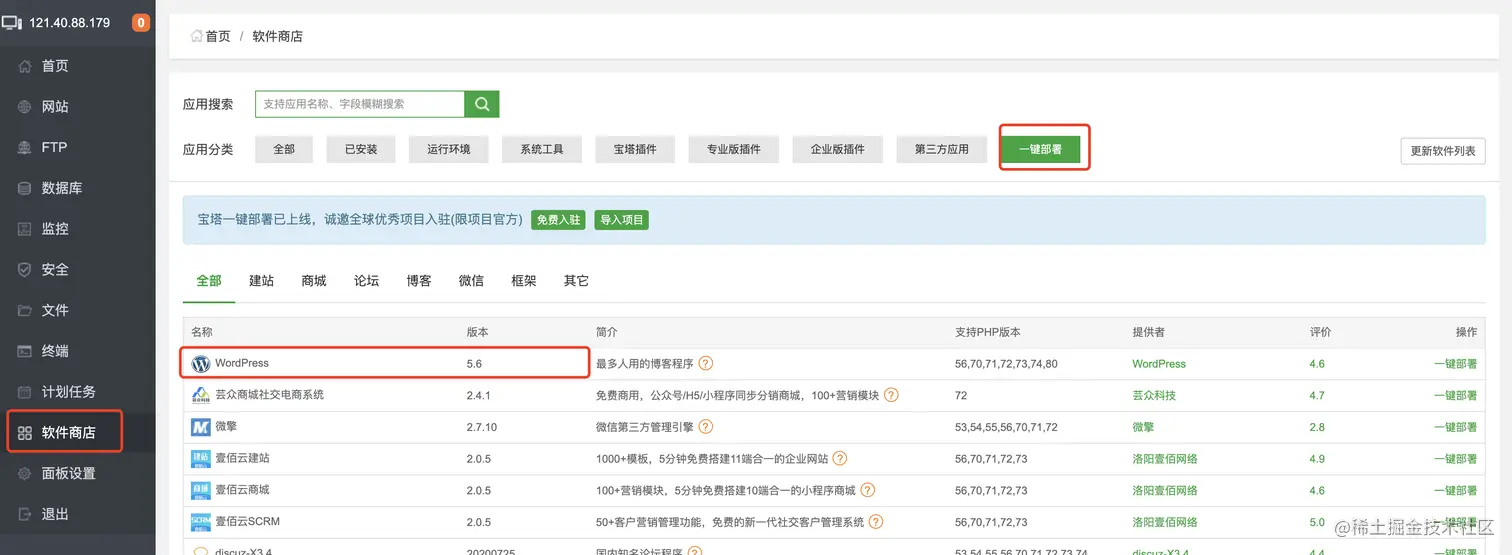This screenshot has height=555, width=1512.
Task: Select the 已安装 category filter
Action: click(x=361, y=149)
